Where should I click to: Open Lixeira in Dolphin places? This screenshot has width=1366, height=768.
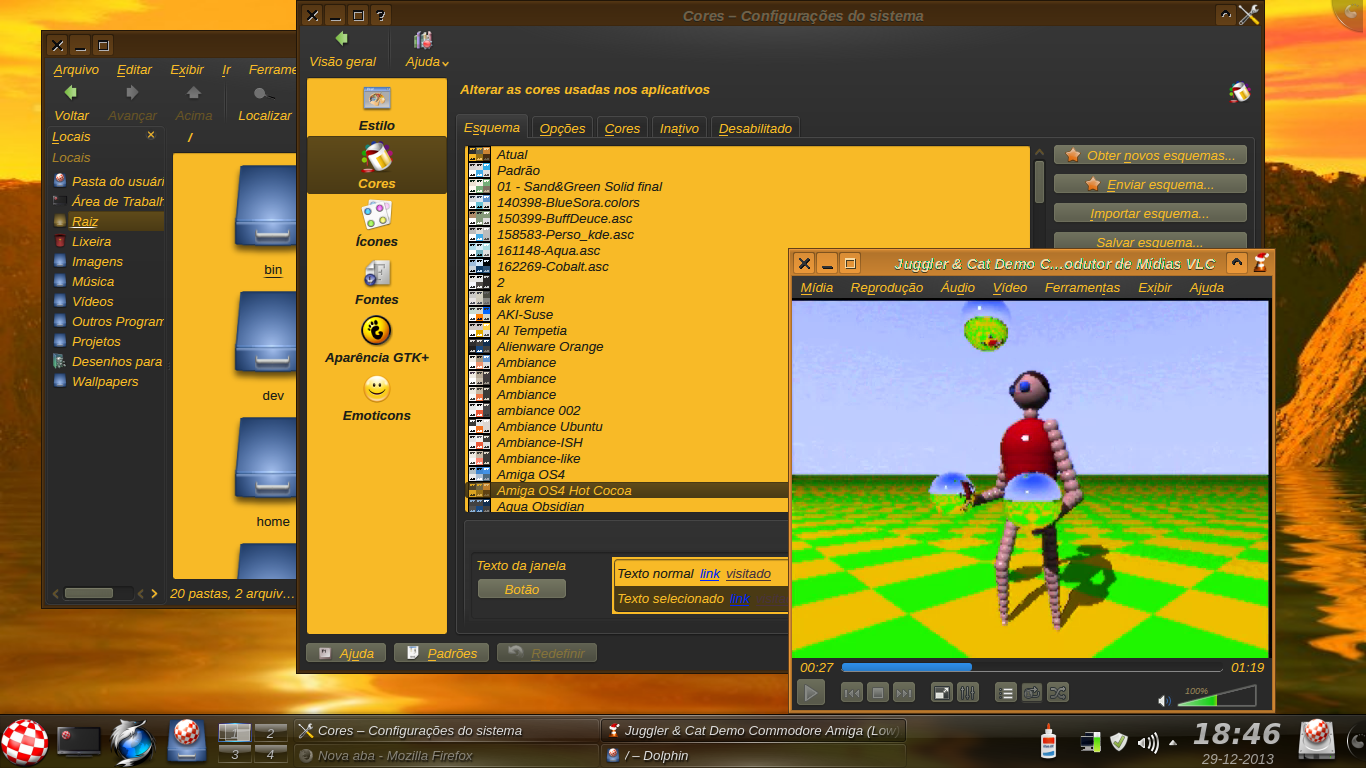tap(107, 241)
